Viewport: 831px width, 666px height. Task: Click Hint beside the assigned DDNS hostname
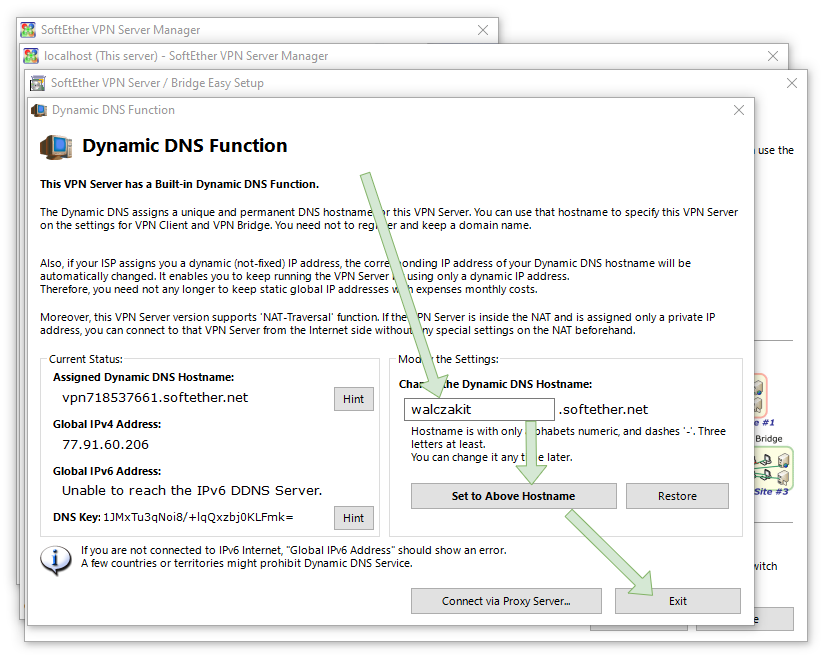(353, 399)
